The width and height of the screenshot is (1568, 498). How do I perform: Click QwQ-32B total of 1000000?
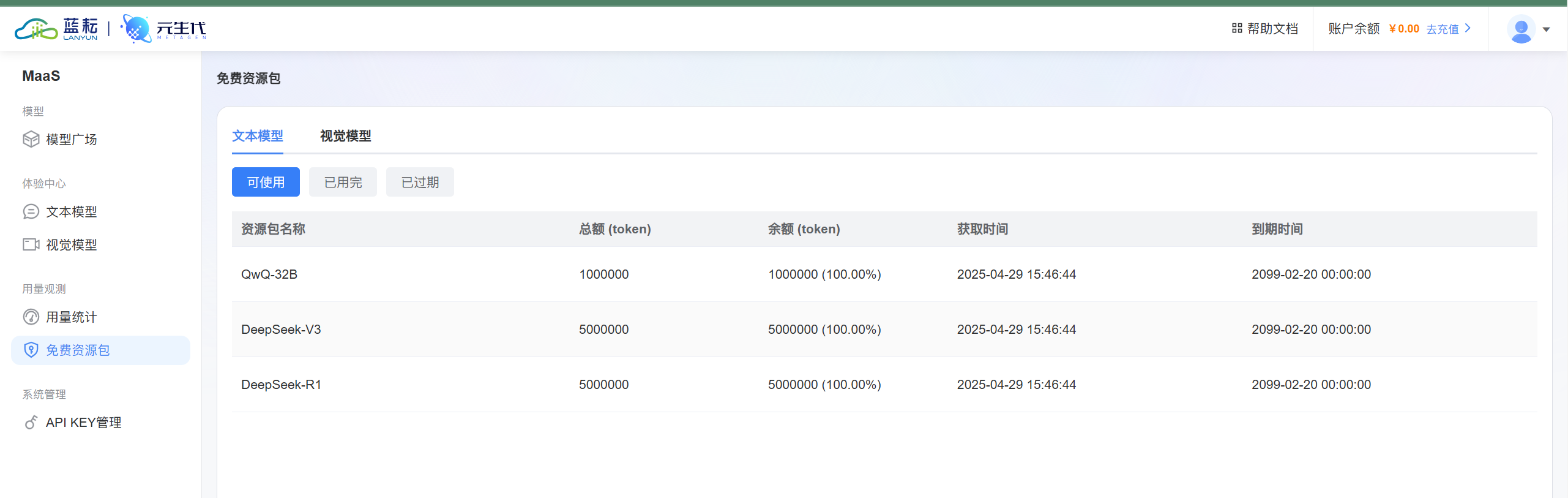click(604, 274)
